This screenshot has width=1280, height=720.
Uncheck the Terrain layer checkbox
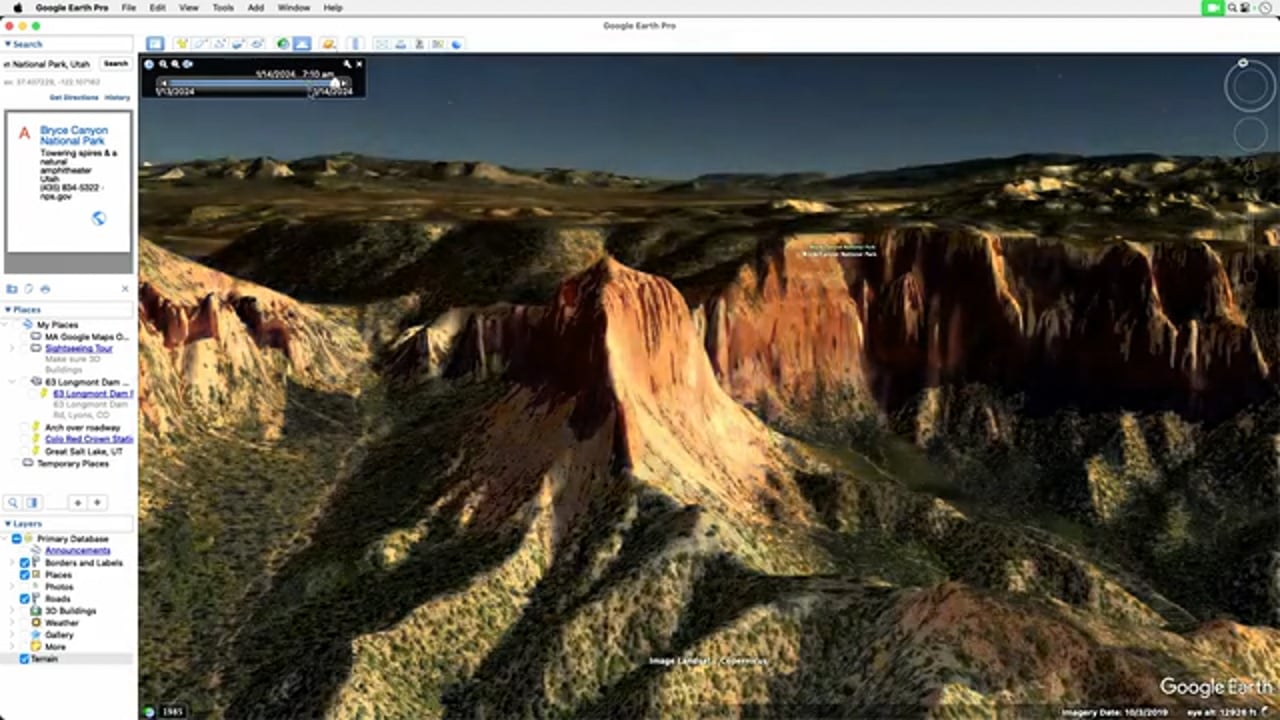pos(25,659)
